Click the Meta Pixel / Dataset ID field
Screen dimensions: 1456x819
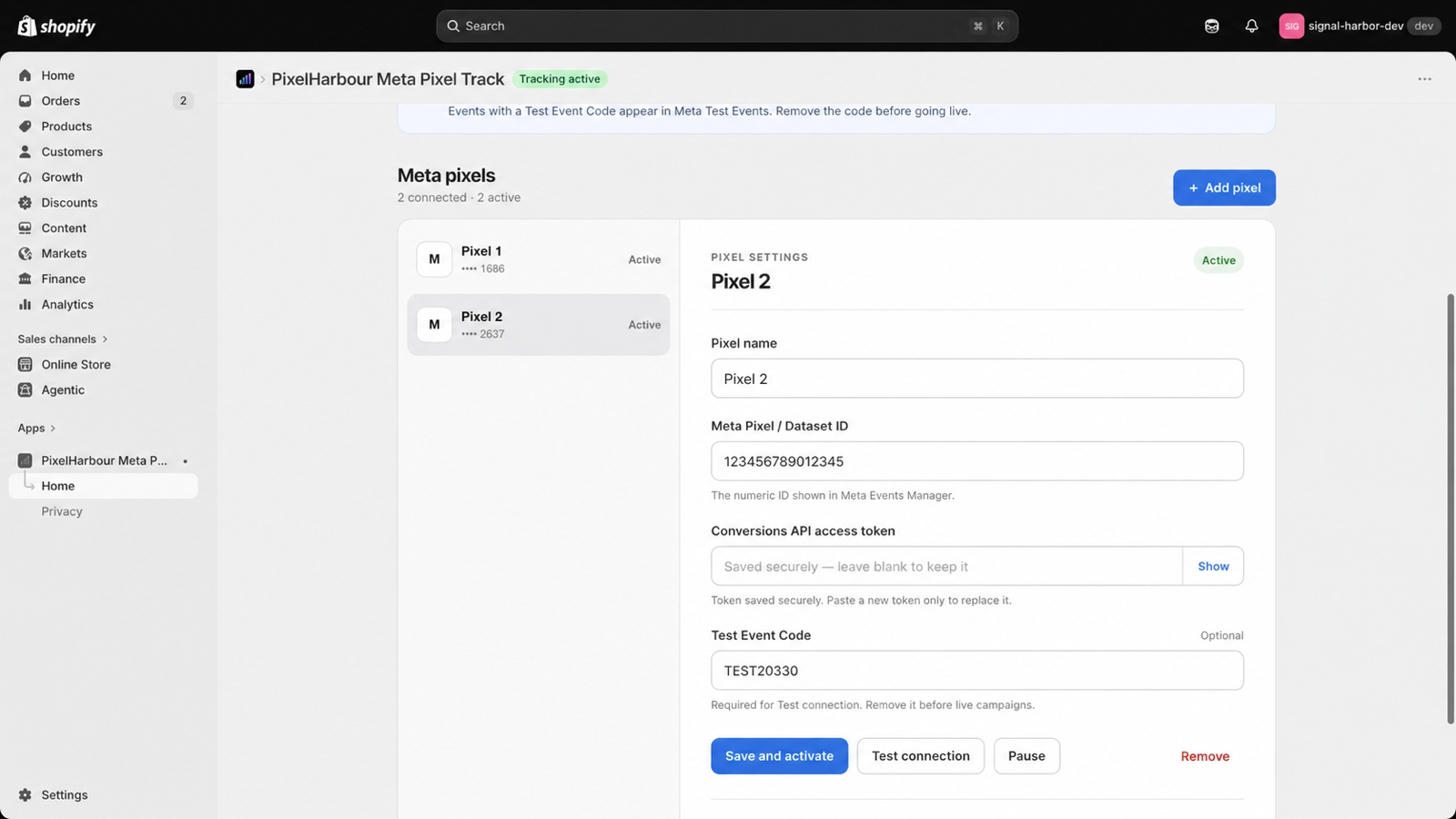coord(977,461)
